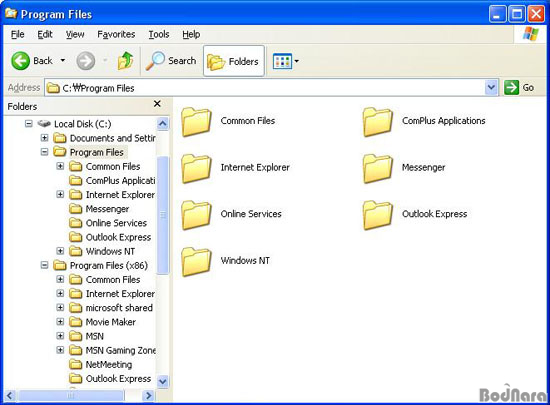
Task: Open the Views icon button
Action: 282,61
